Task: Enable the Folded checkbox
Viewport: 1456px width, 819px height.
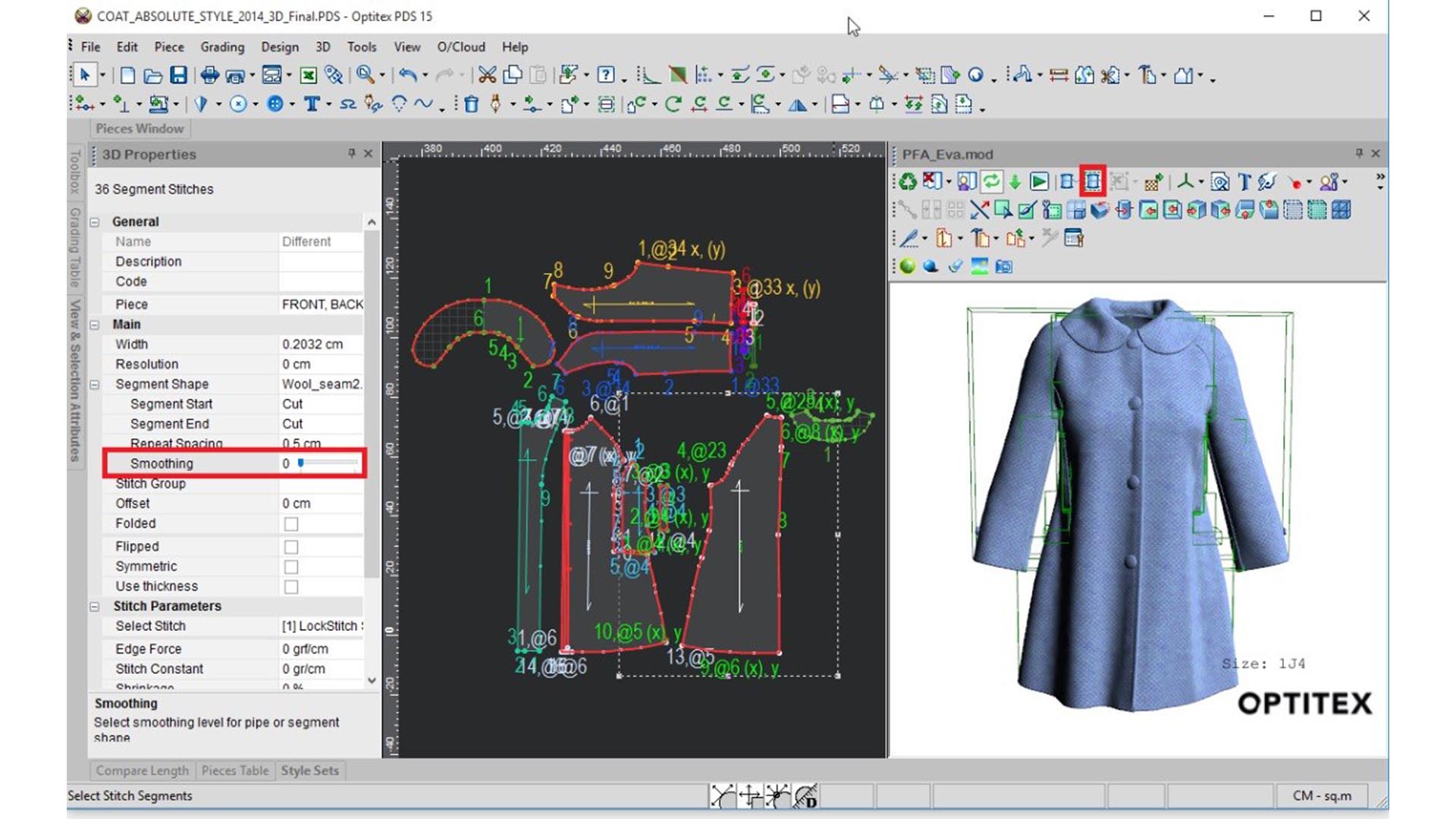Action: [x=290, y=524]
